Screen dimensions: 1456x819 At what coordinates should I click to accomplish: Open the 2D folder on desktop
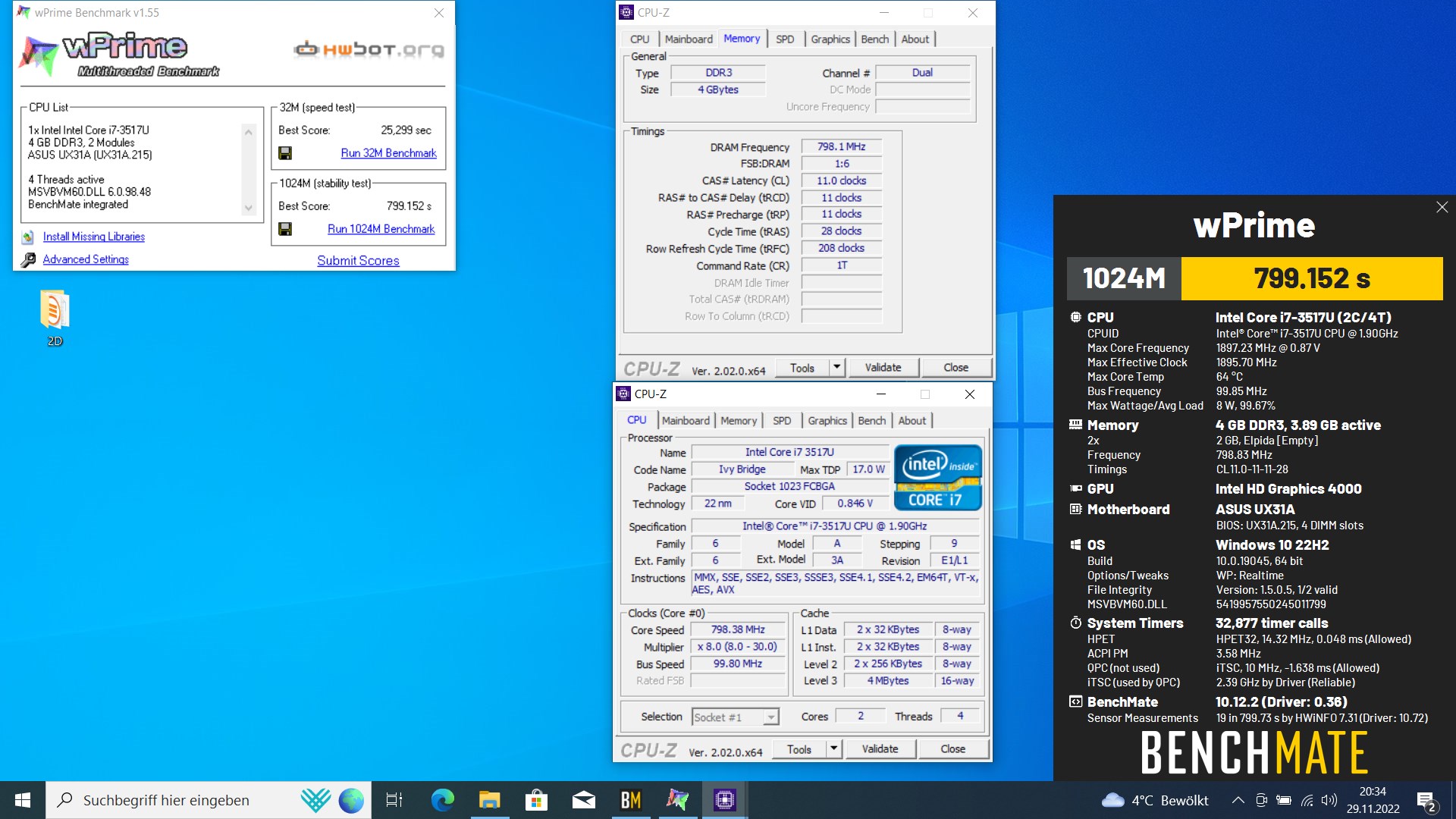pos(55,318)
